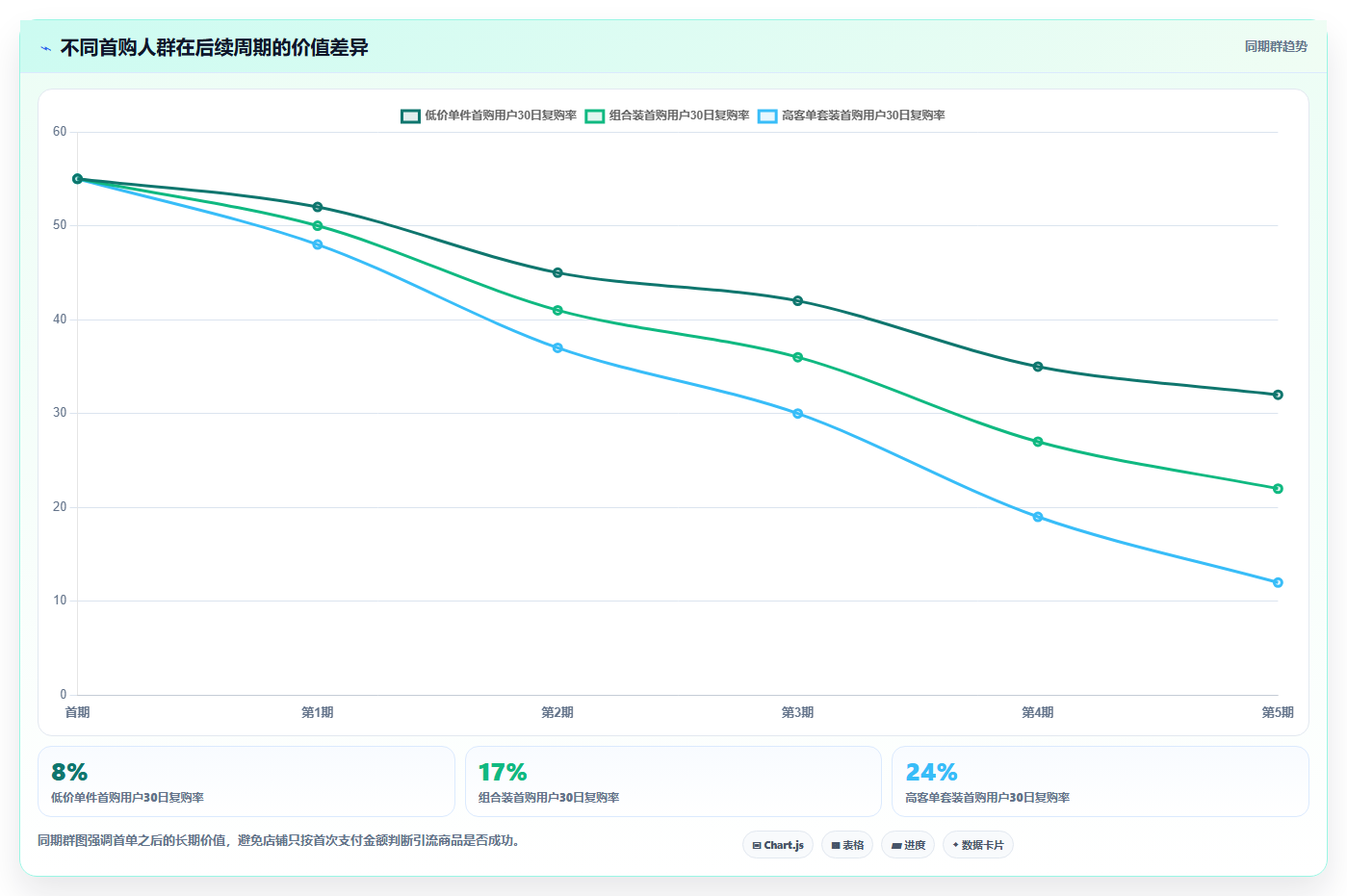Viewport: 1347px width, 896px height.
Task: Click the 第5期 axis label
Action: (x=1278, y=712)
